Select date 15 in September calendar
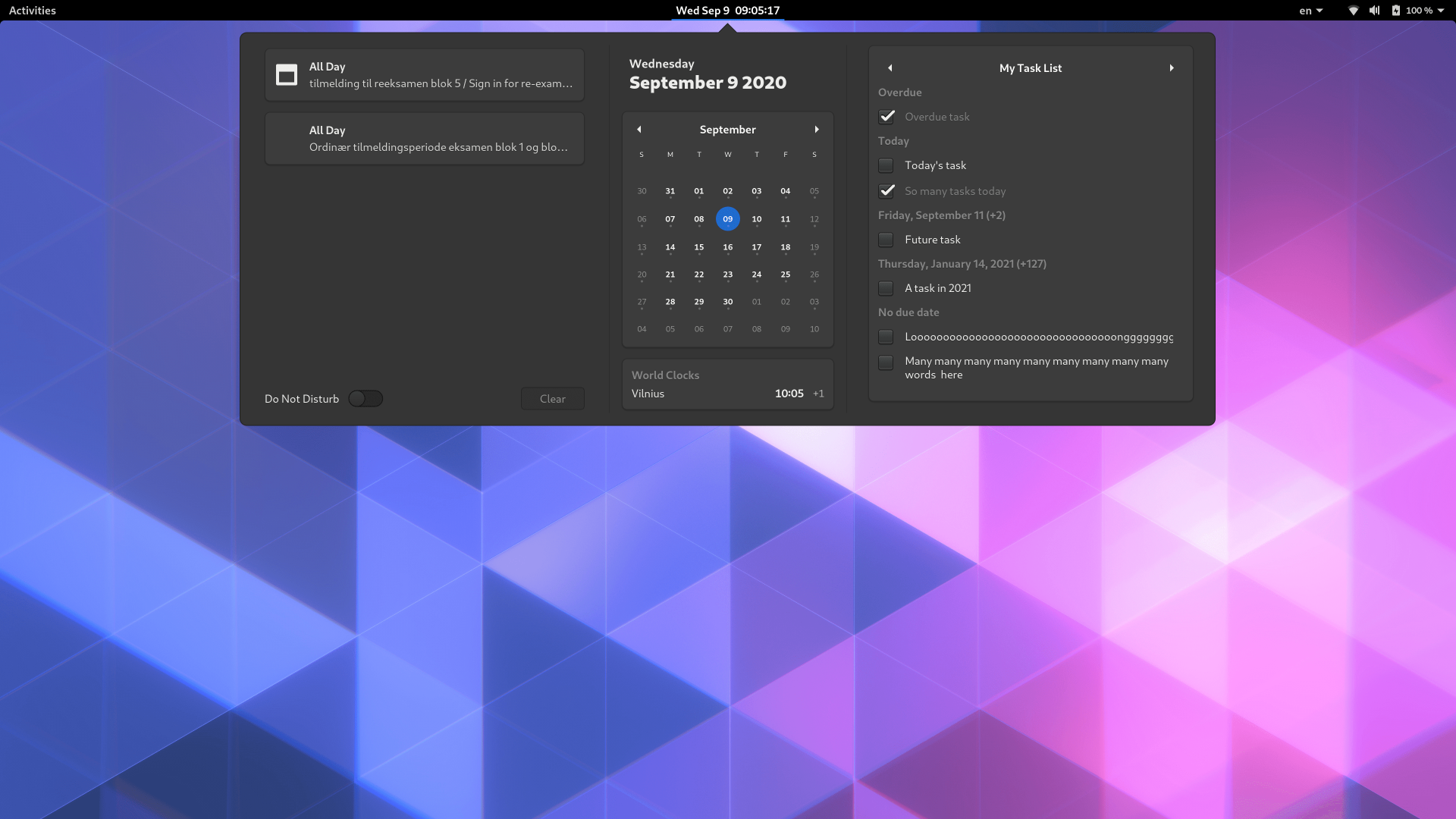The width and height of the screenshot is (1456, 819). [x=698, y=246]
